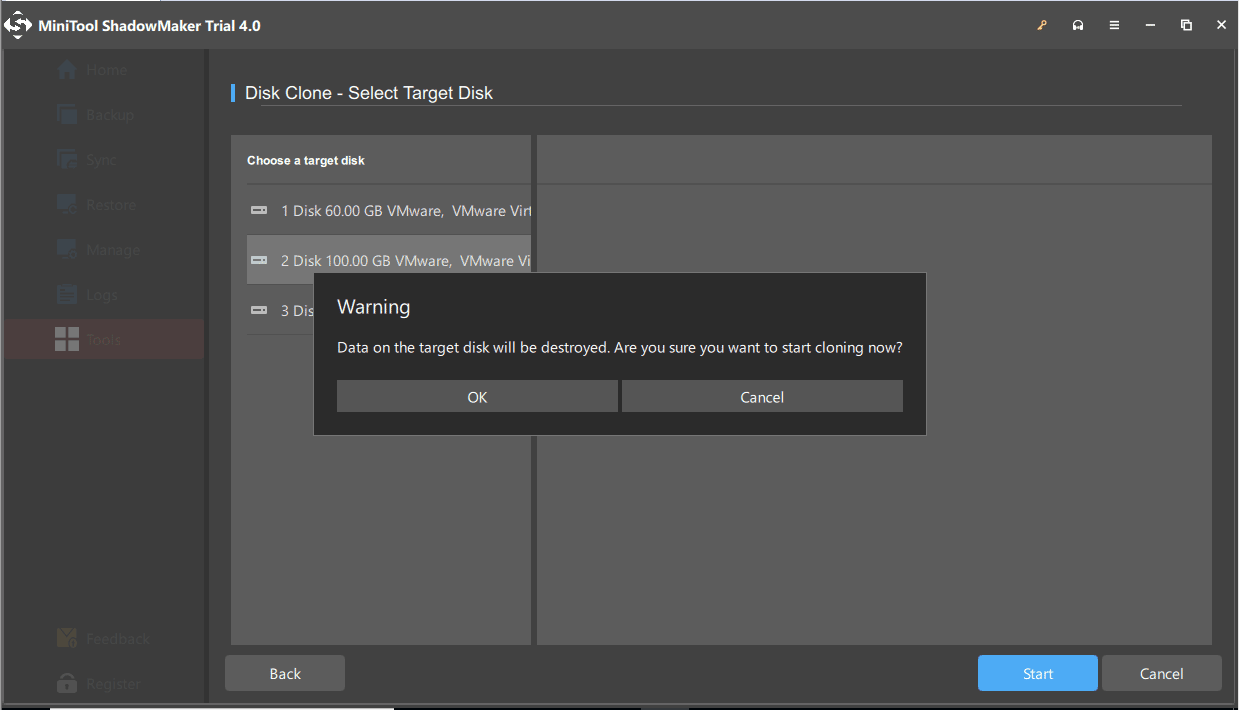This screenshot has height=710, width=1239.
Task: Open the Backup section
Action: pos(68,114)
